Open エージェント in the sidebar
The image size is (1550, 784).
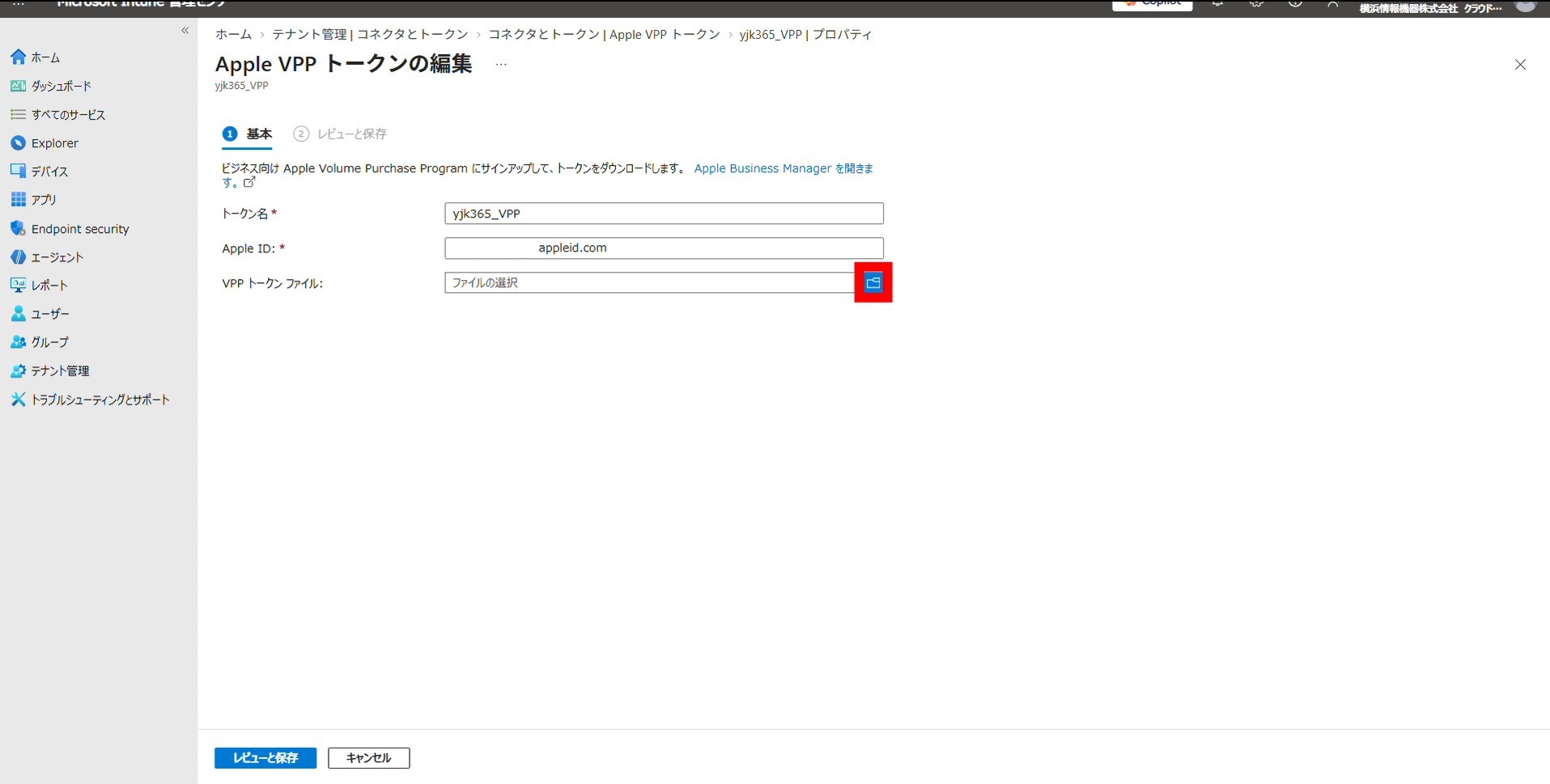point(47,257)
